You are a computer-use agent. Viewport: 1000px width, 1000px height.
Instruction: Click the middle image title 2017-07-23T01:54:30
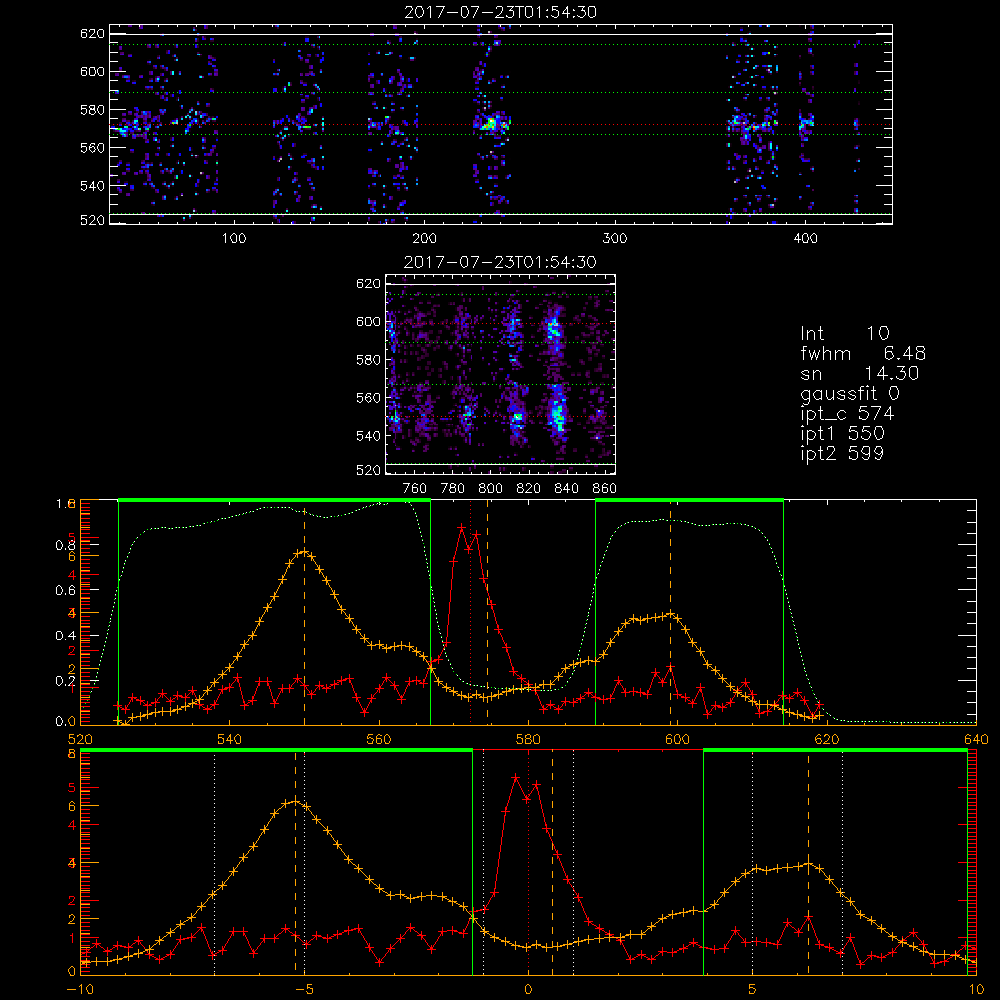[x=501, y=262]
